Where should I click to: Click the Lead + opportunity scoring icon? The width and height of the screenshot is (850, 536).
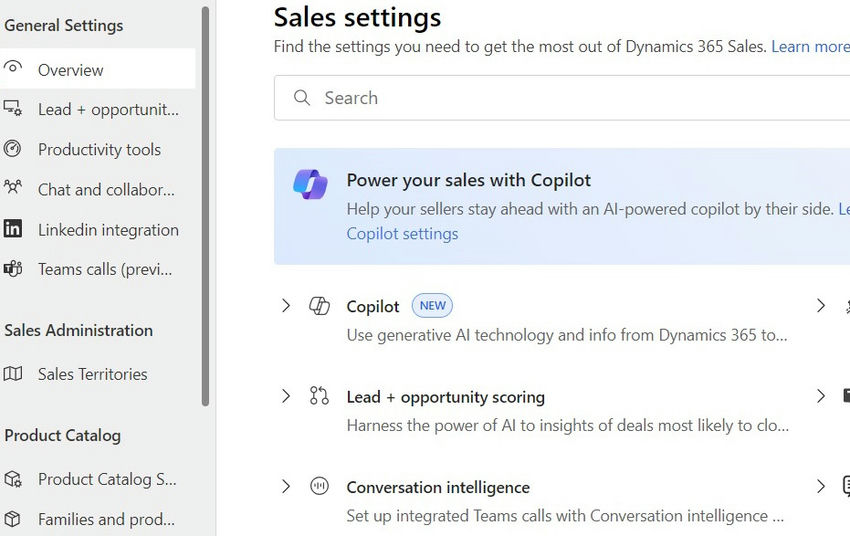(x=319, y=396)
